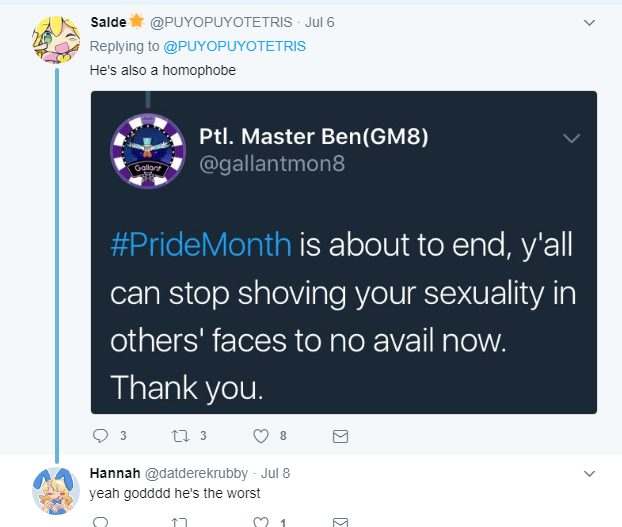
Task: Send Salde's tweet via direct message
Action: click(340, 436)
